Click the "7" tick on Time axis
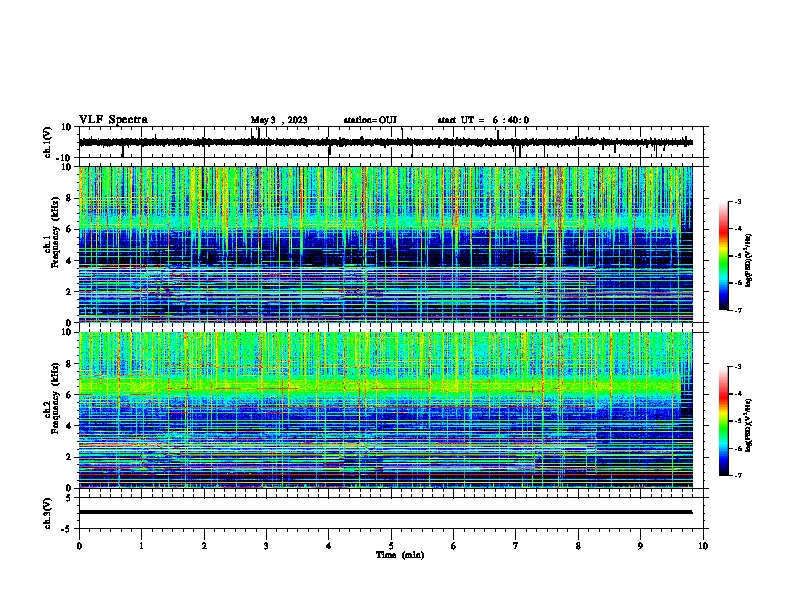This screenshot has width=792, height=612. point(516,546)
